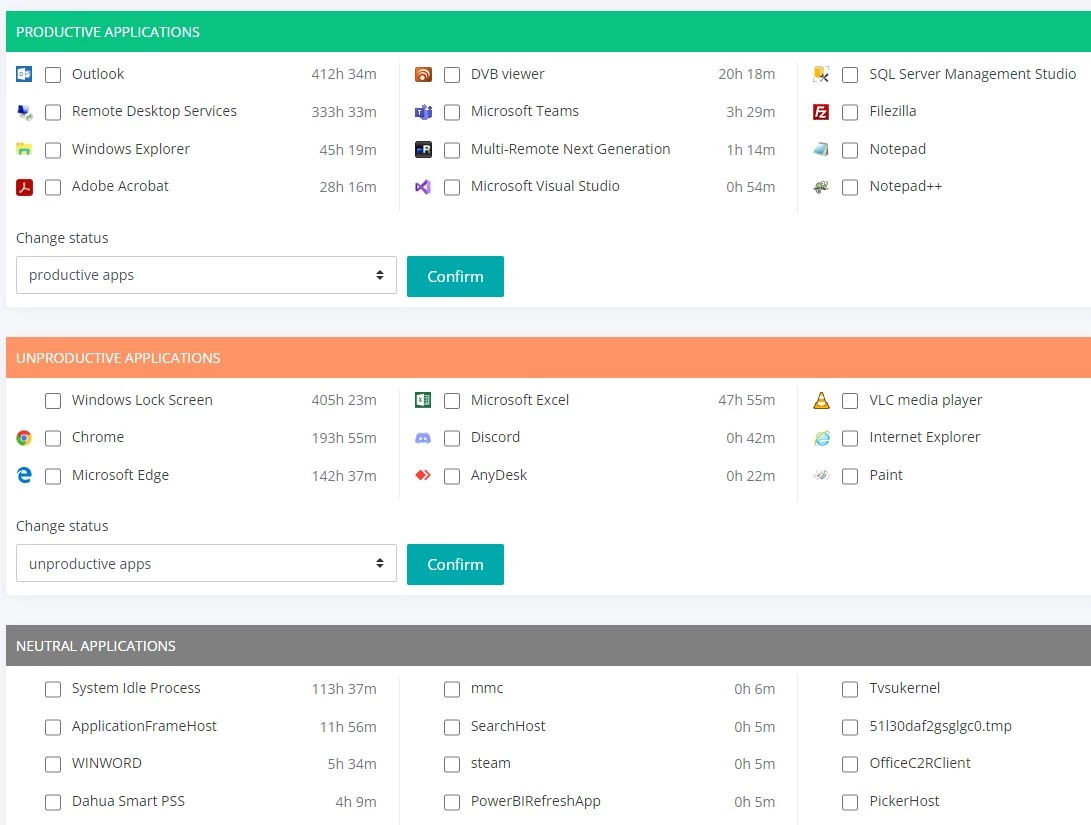
Task: Select the Dahua Smart PSS checkbox
Action: coord(53,801)
